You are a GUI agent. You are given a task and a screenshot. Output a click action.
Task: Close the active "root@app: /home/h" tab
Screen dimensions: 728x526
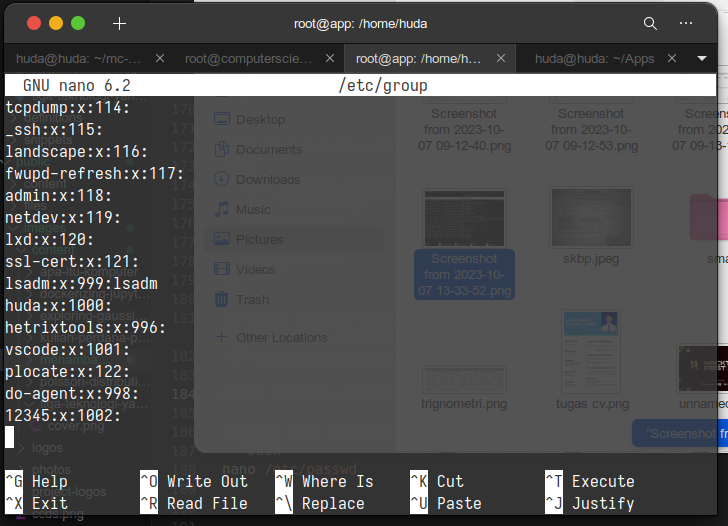501,58
